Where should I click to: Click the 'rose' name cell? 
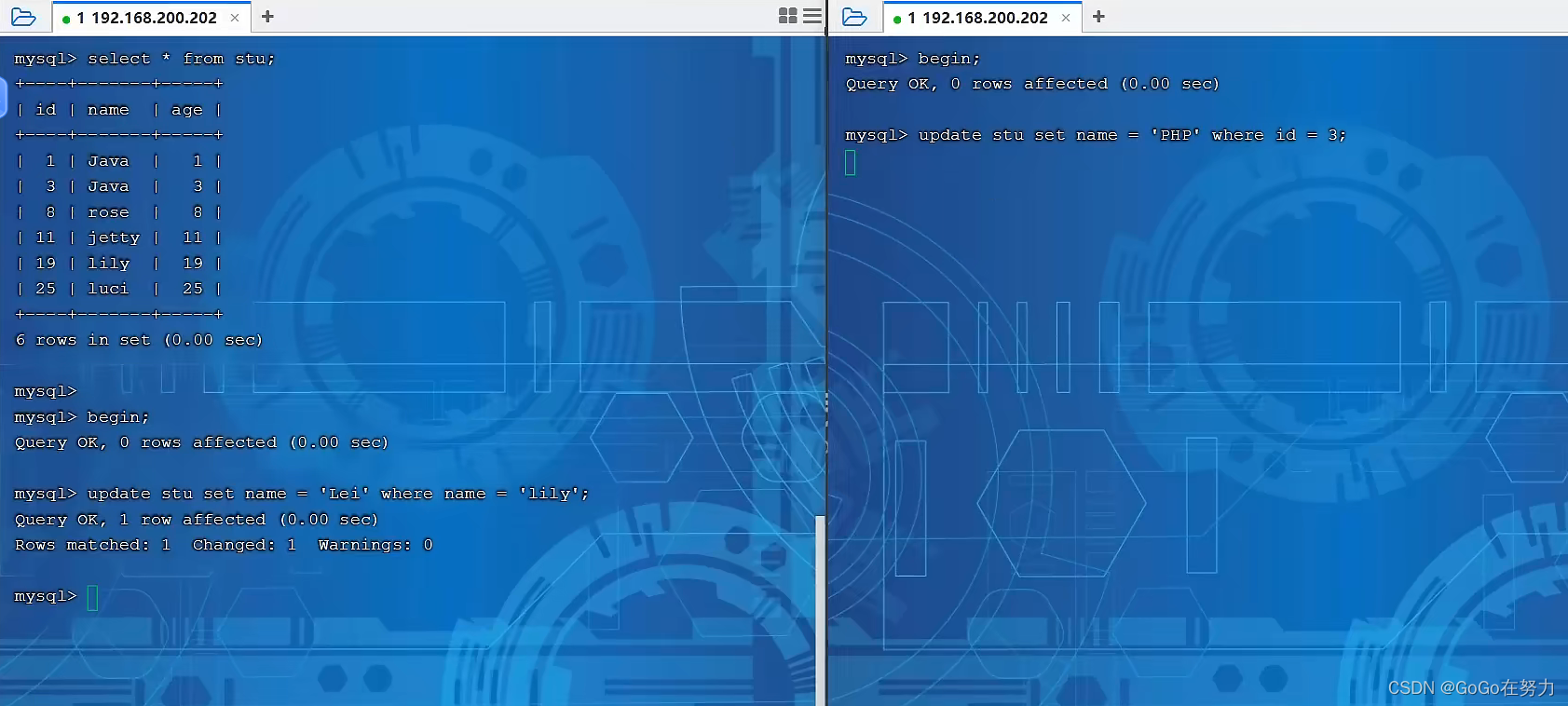[108, 212]
